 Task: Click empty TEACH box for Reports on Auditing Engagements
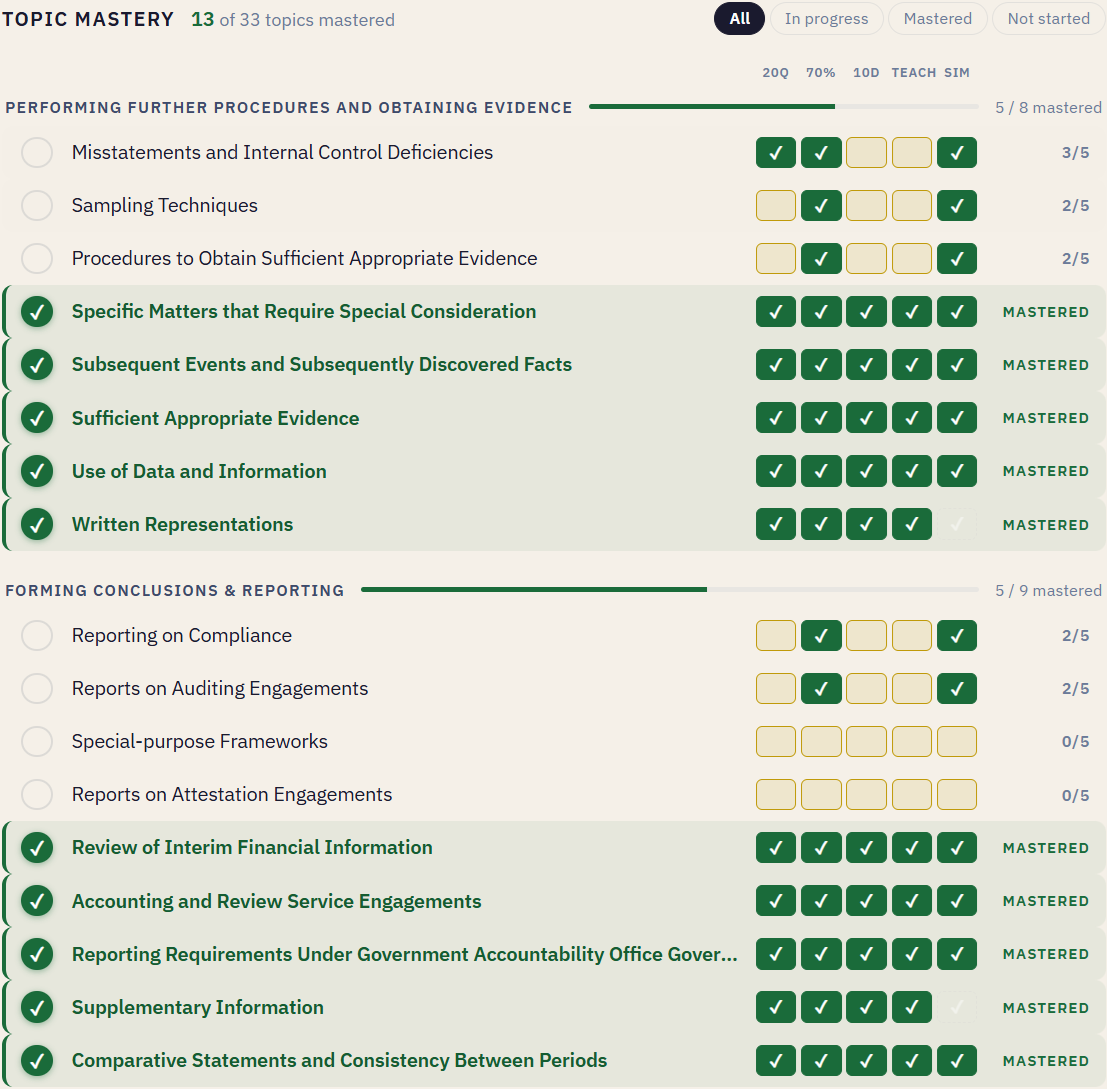[911, 689]
